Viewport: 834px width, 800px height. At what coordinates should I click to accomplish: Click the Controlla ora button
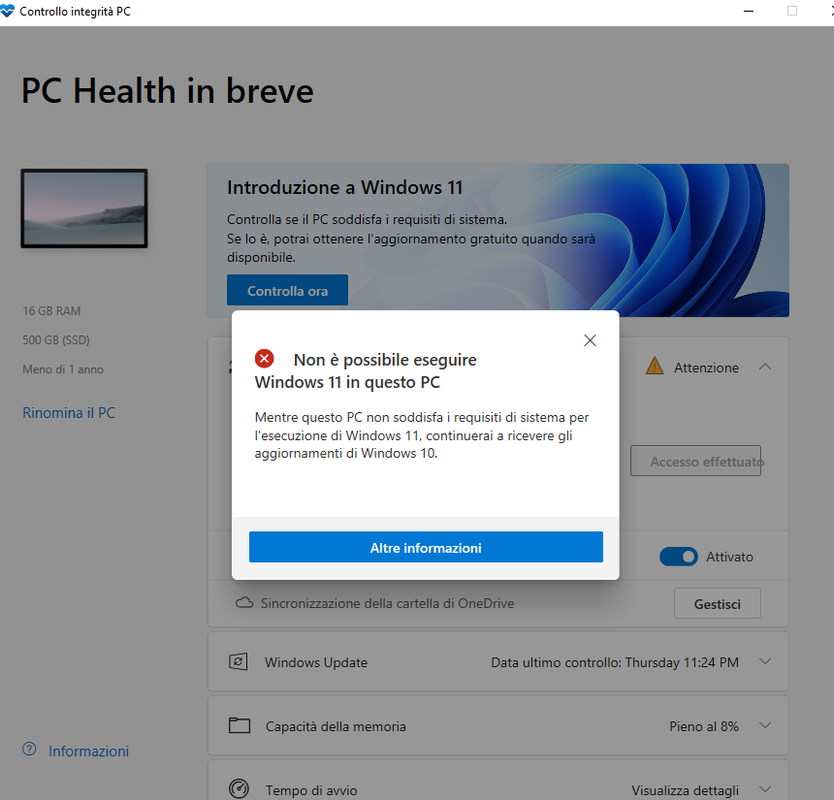pos(287,290)
